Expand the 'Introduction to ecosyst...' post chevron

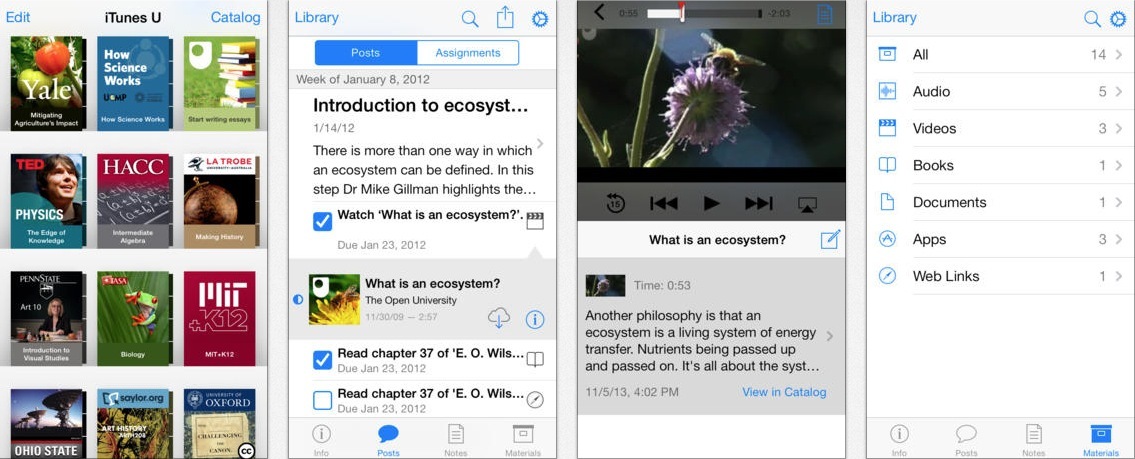540,143
